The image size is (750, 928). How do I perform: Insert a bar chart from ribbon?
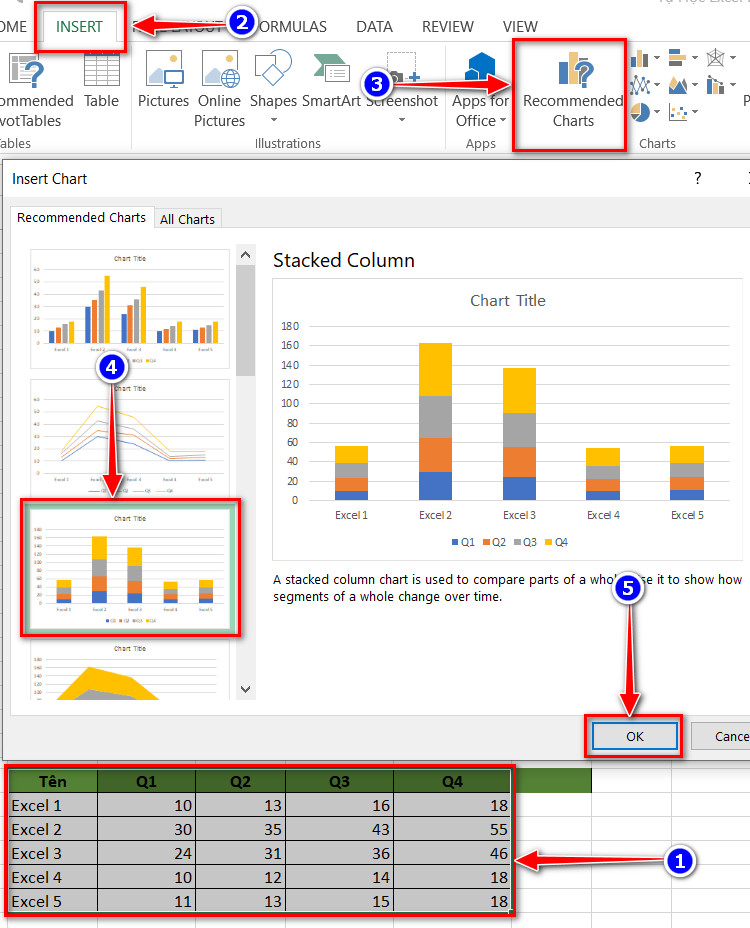tap(677, 58)
